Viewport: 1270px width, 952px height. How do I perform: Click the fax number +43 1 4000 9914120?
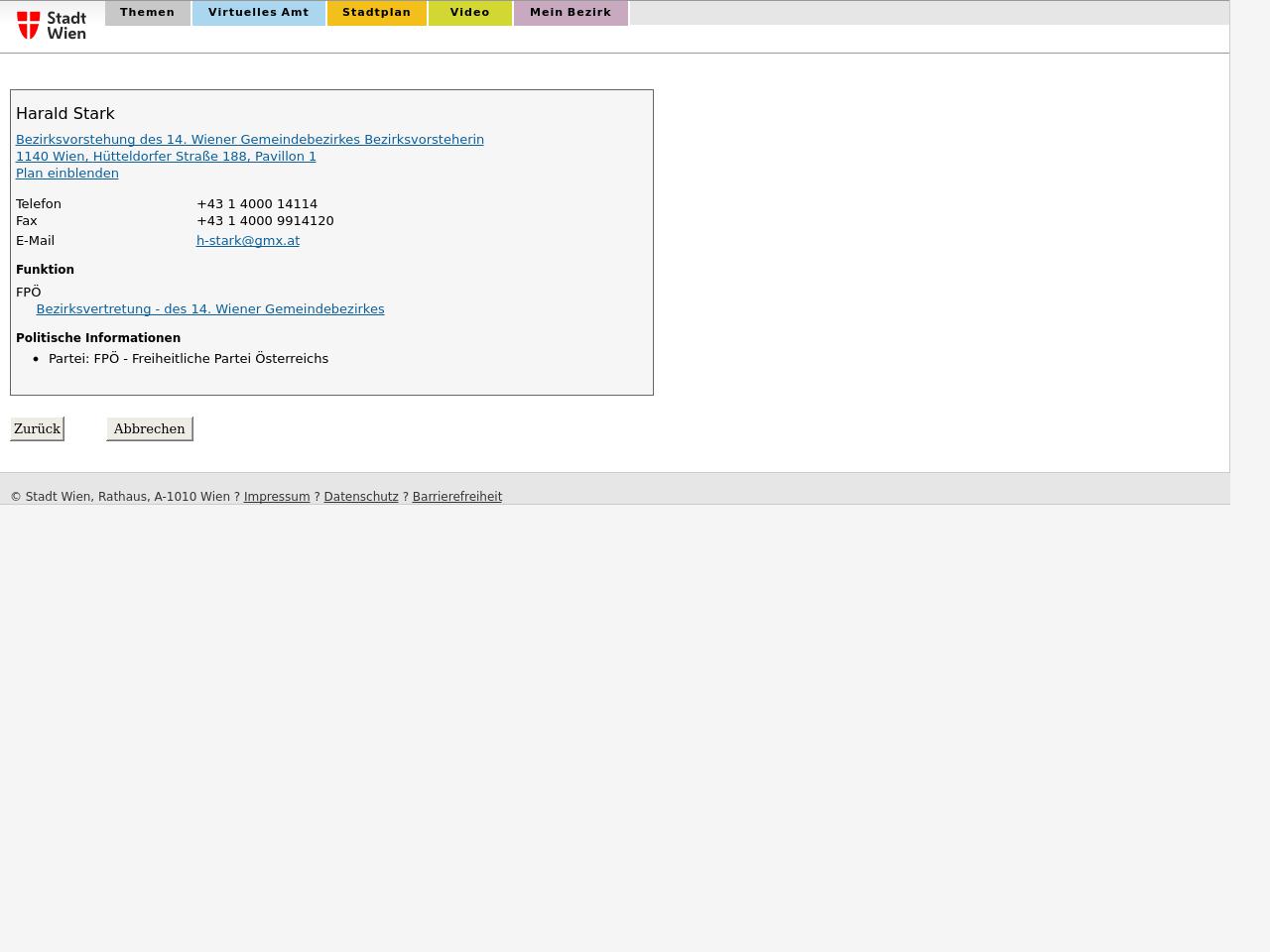tap(264, 221)
